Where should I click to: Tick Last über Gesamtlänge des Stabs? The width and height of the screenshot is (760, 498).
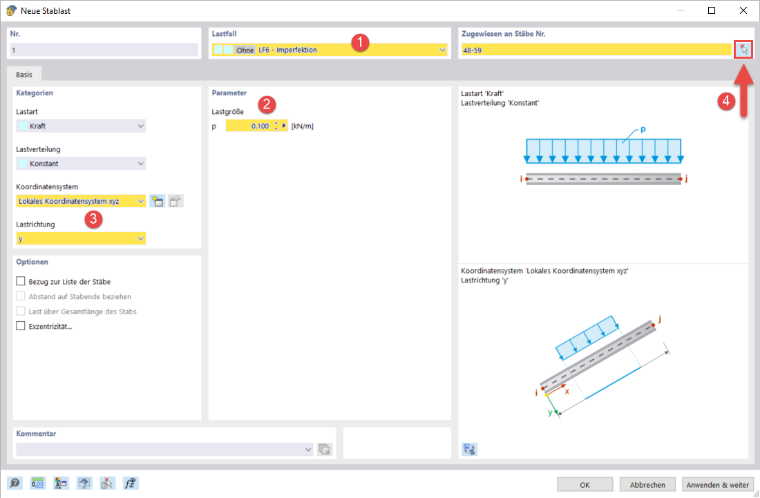20,311
